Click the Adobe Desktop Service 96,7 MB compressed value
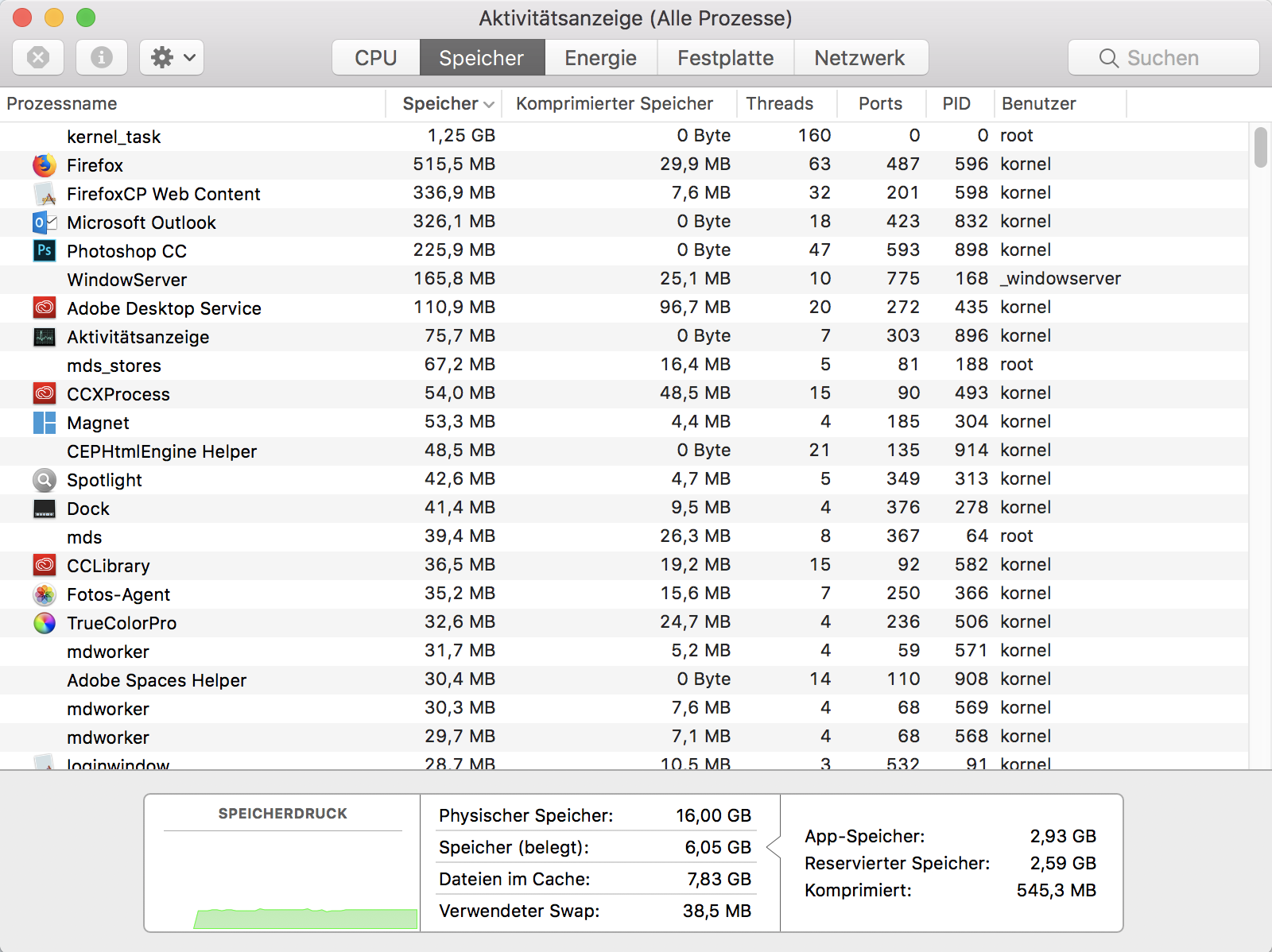Screen dimensions: 1272x952 point(695,307)
